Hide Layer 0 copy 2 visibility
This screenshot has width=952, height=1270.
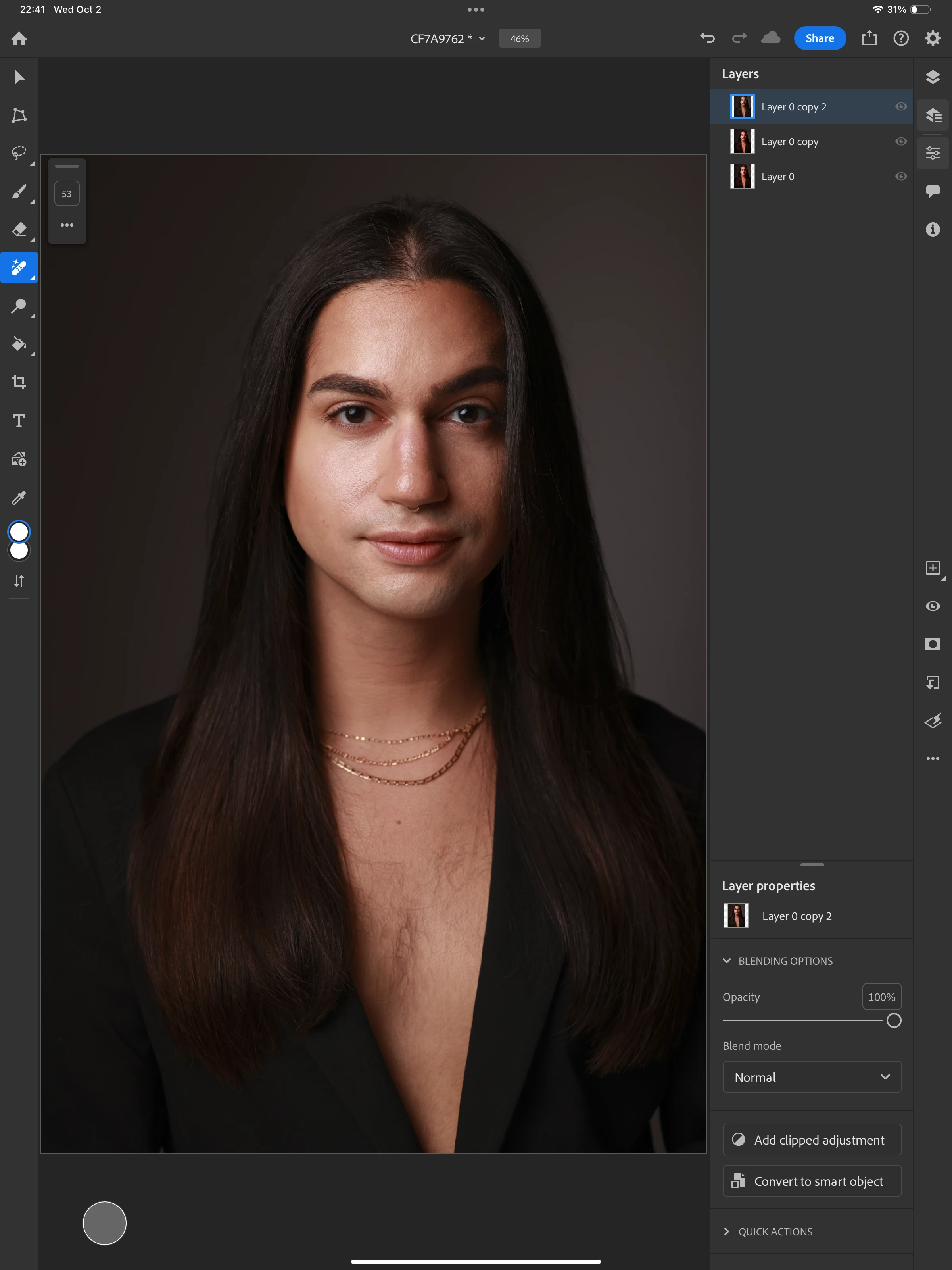pos(901,107)
